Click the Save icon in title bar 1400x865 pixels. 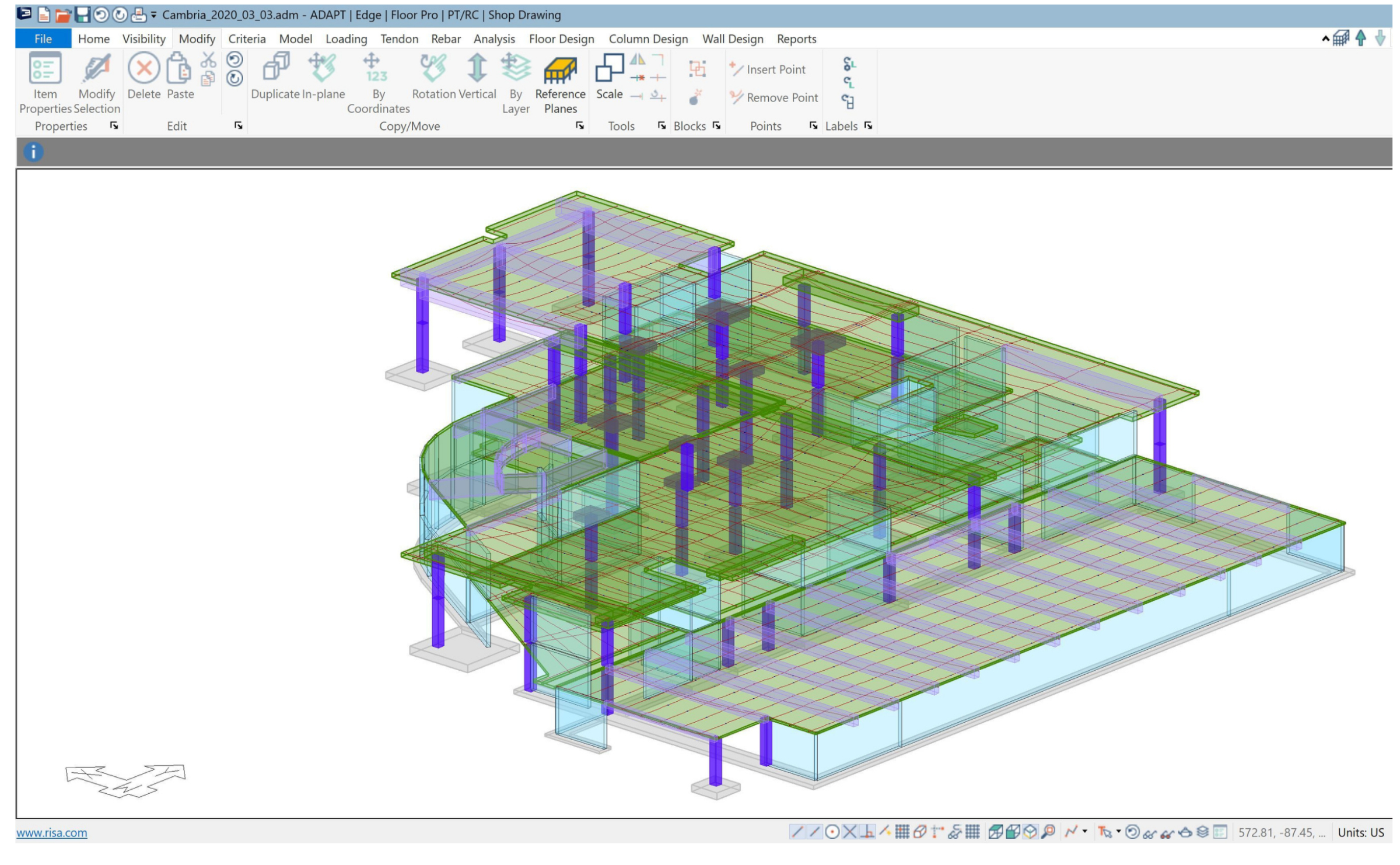pyautogui.click(x=82, y=15)
